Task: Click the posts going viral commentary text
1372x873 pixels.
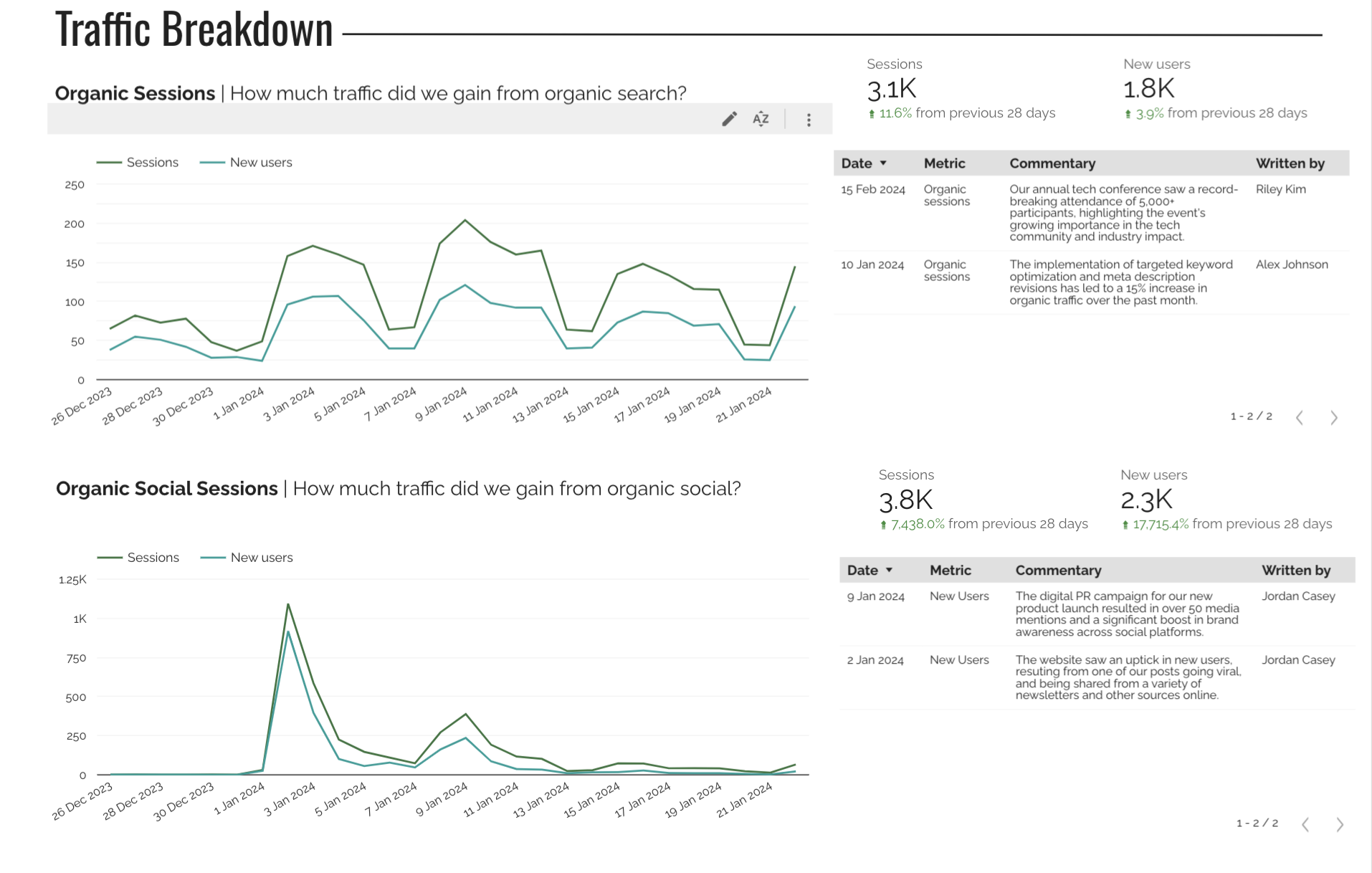Action: [1128, 677]
